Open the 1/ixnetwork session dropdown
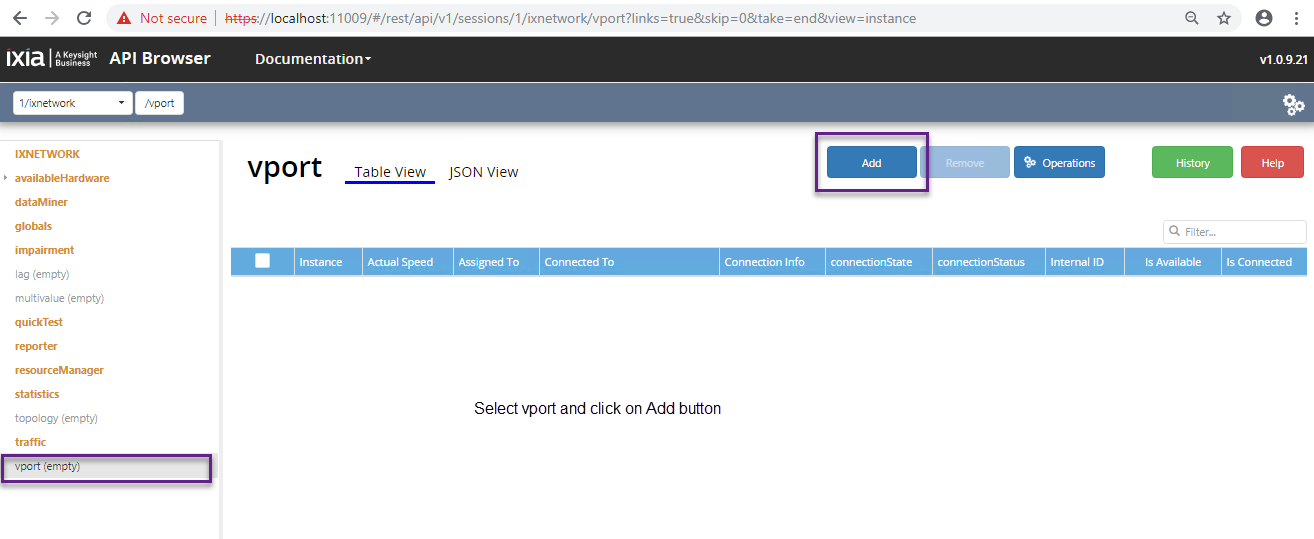Screen dimensions: 1314x539 (x=72, y=103)
